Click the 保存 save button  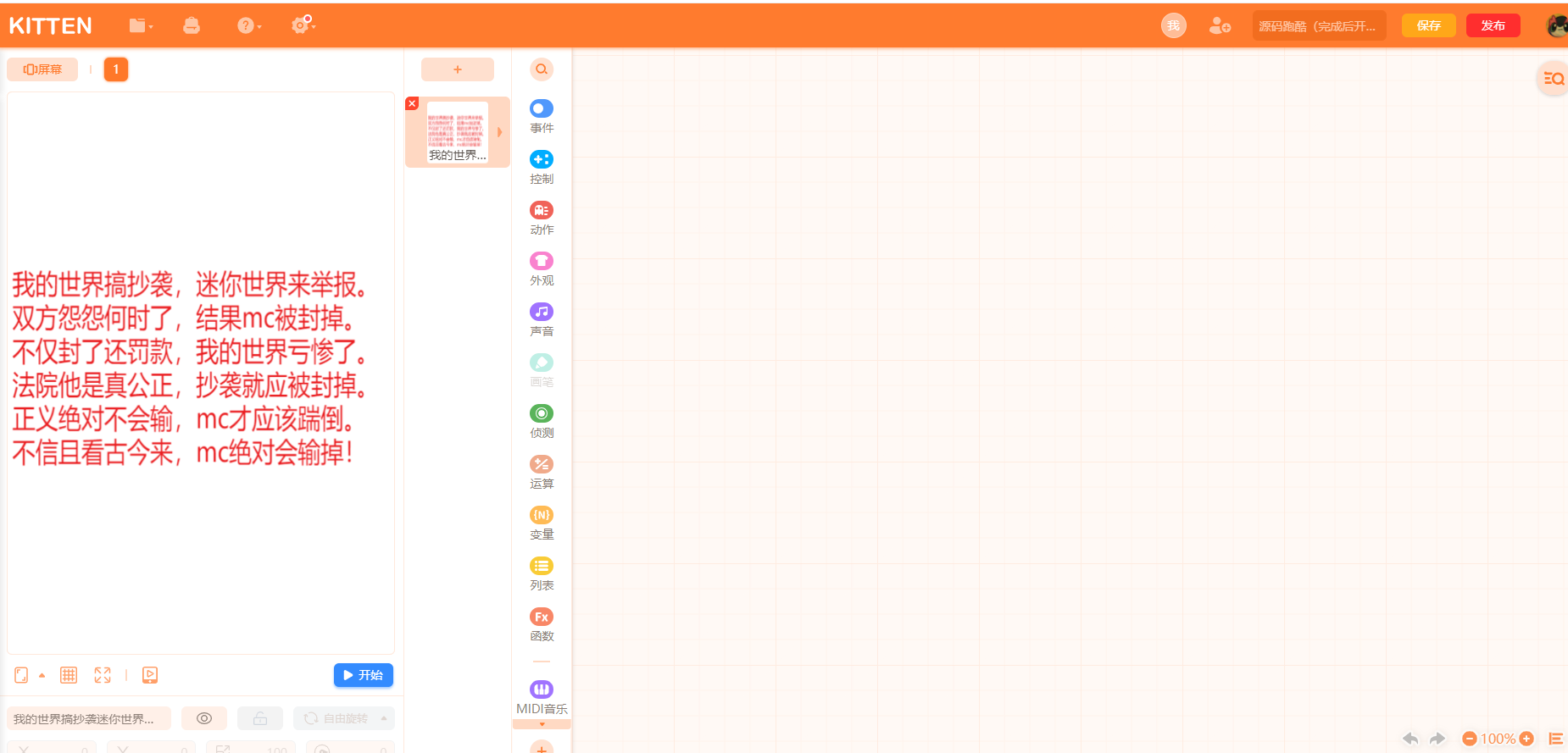pyautogui.click(x=1428, y=25)
